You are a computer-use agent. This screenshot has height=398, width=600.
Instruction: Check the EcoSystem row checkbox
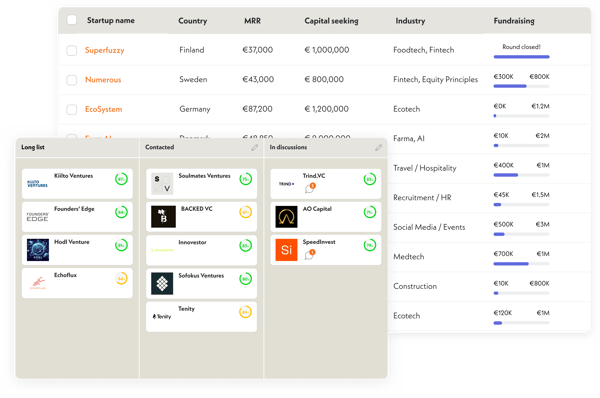click(72, 109)
